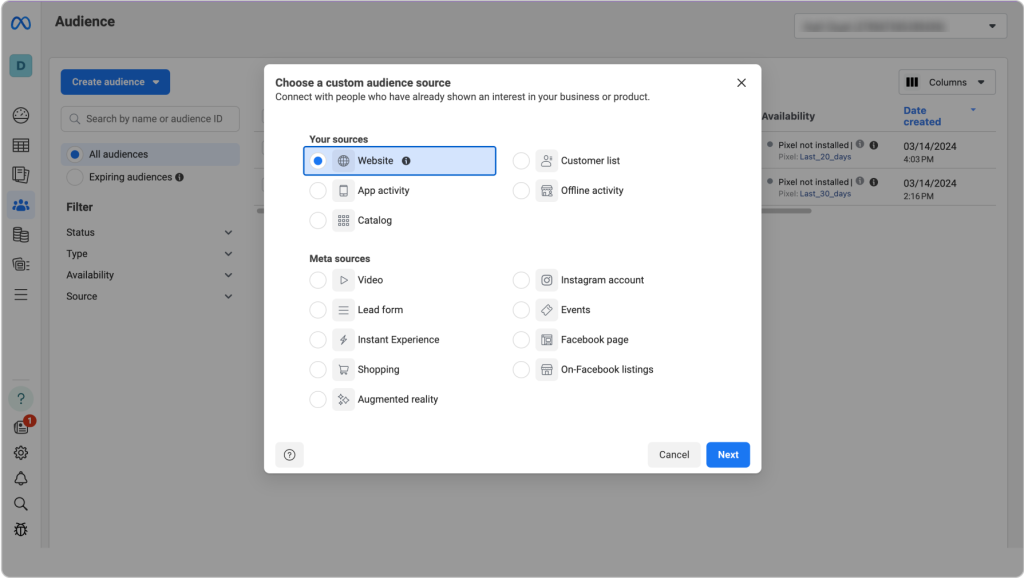Select the Catalog radio button
Image resolution: width=1024 pixels, height=578 pixels.
click(318, 221)
